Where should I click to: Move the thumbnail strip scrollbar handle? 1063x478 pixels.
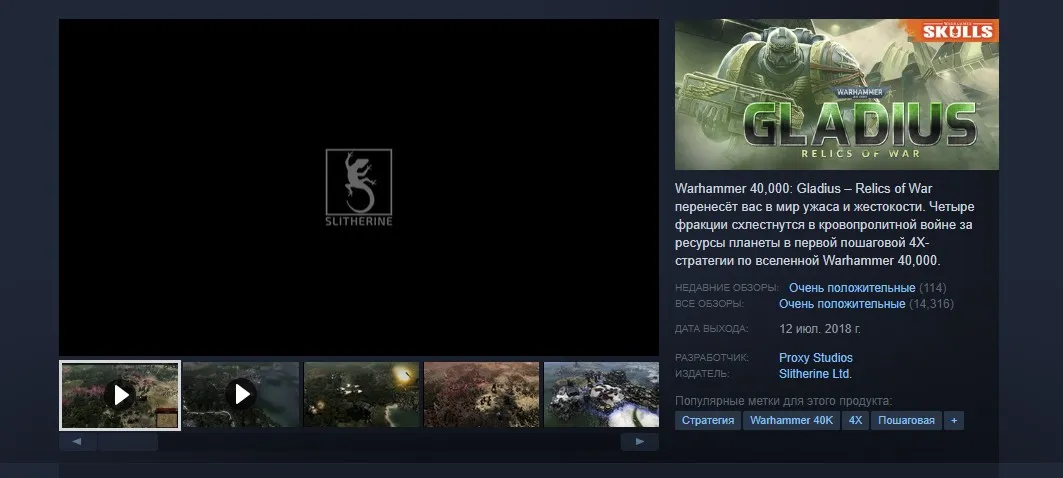click(x=128, y=442)
